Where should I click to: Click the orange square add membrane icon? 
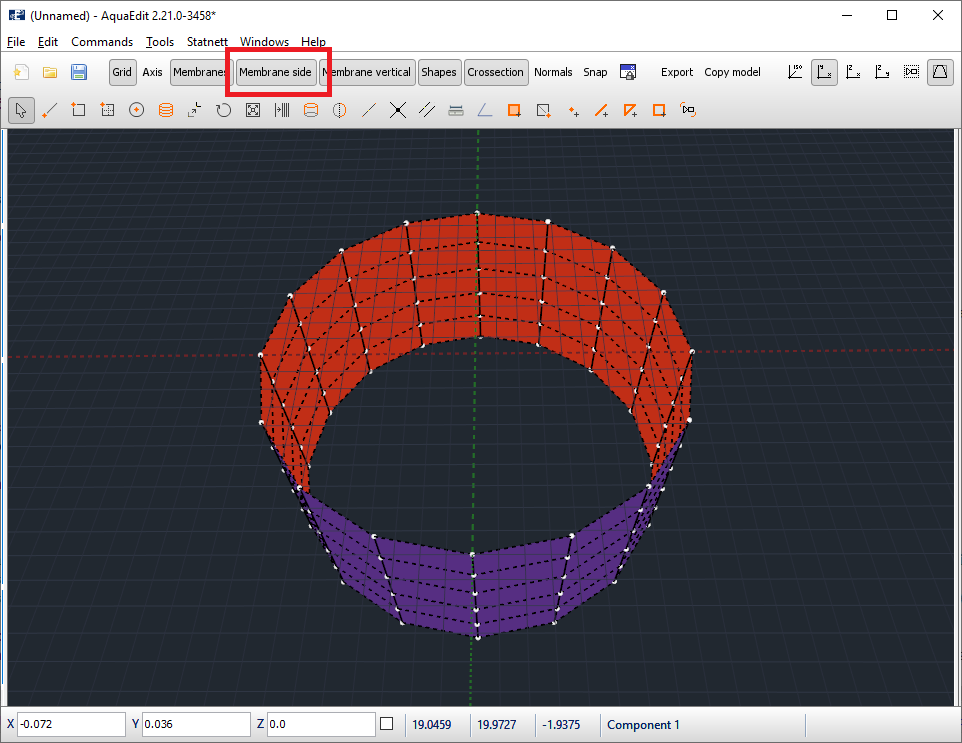(x=514, y=110)
